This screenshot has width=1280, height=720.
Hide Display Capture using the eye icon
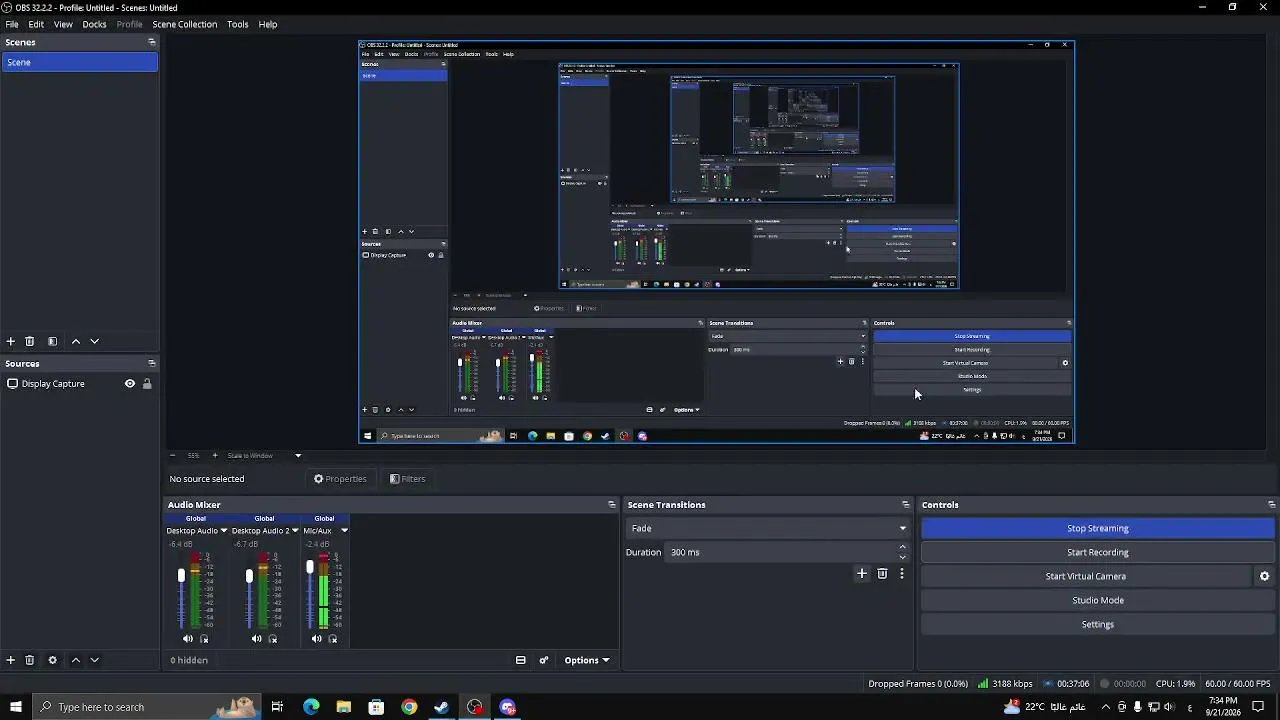(129, 384)
